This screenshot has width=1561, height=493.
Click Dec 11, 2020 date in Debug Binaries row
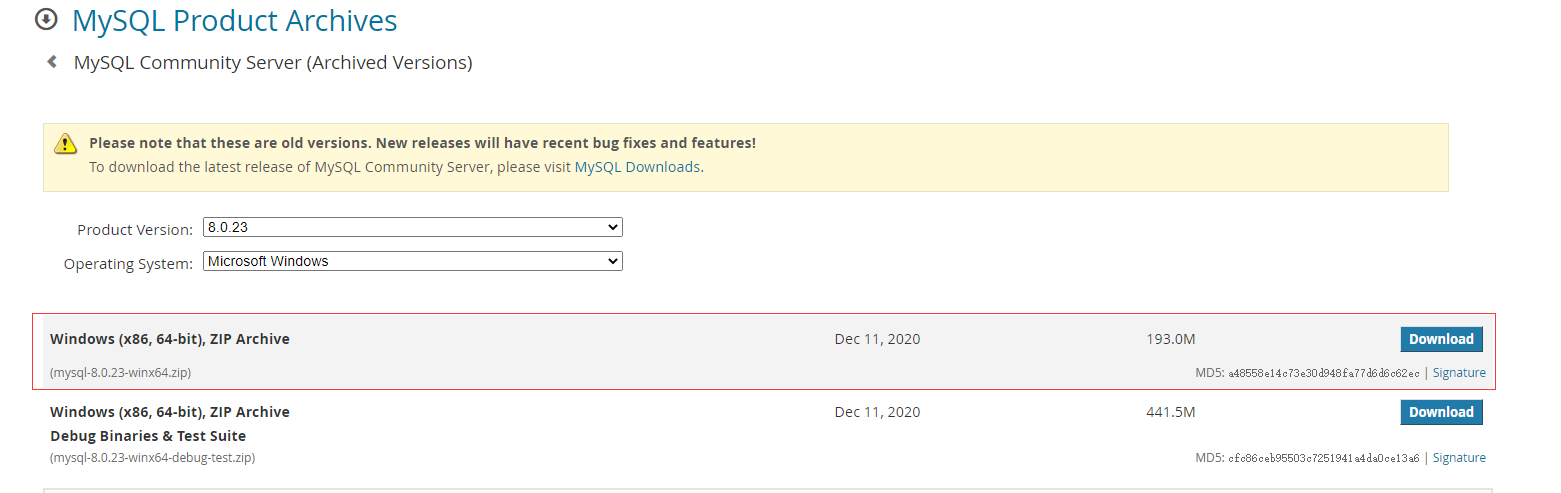tap(877, 412)
